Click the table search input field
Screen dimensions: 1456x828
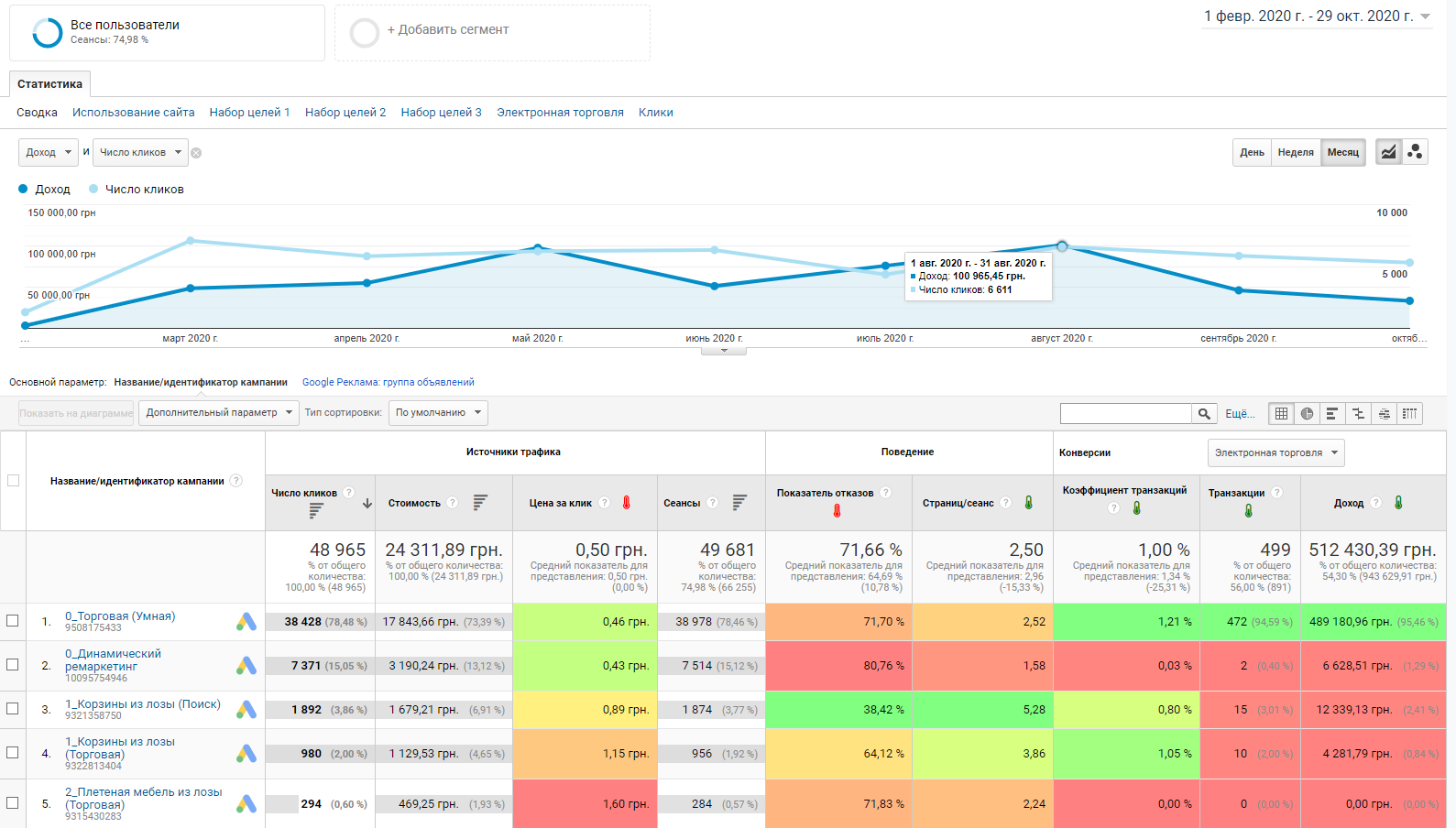click(1125, 414)
